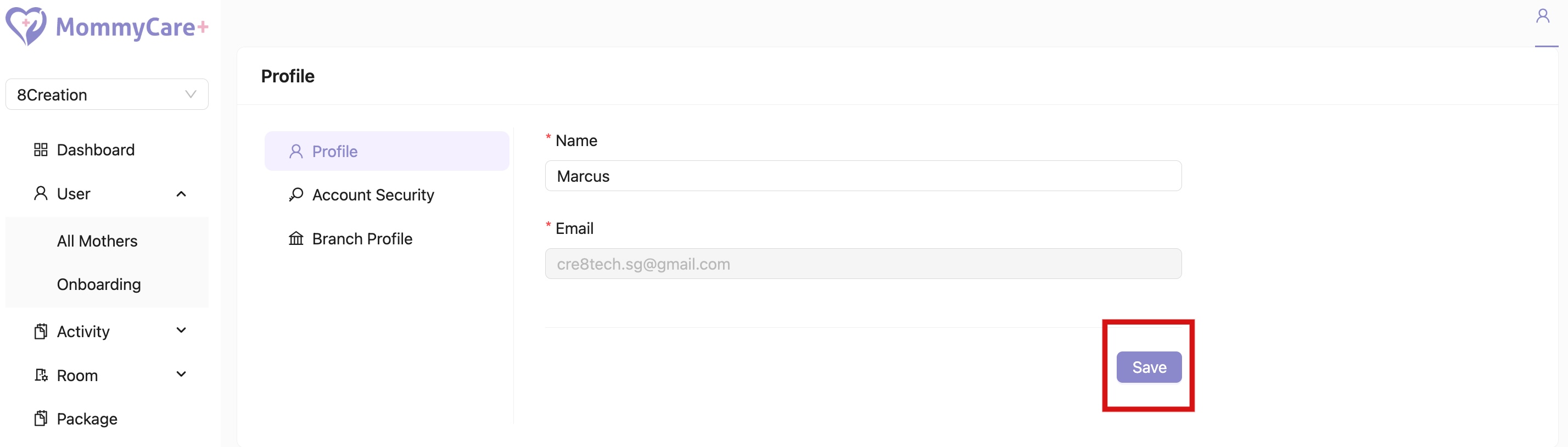This screenshot has width=1568, height=447.
Task: Select the Dashboard grid icon
Action: pyautogui.click(x=41, y=149)
